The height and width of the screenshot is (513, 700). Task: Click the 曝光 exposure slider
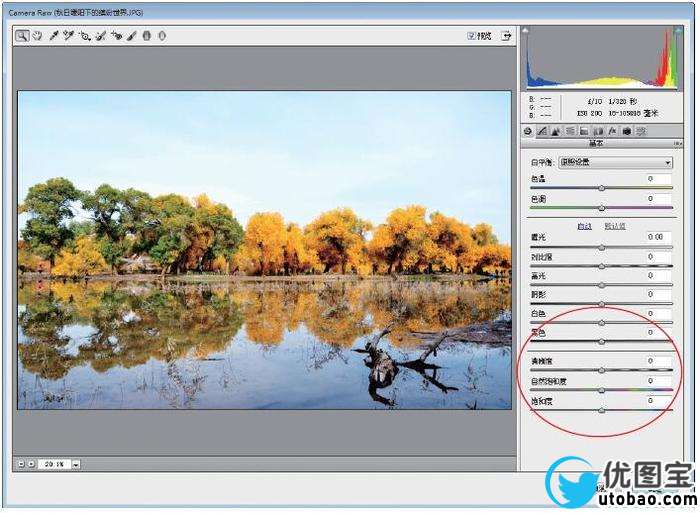[601, 247]
